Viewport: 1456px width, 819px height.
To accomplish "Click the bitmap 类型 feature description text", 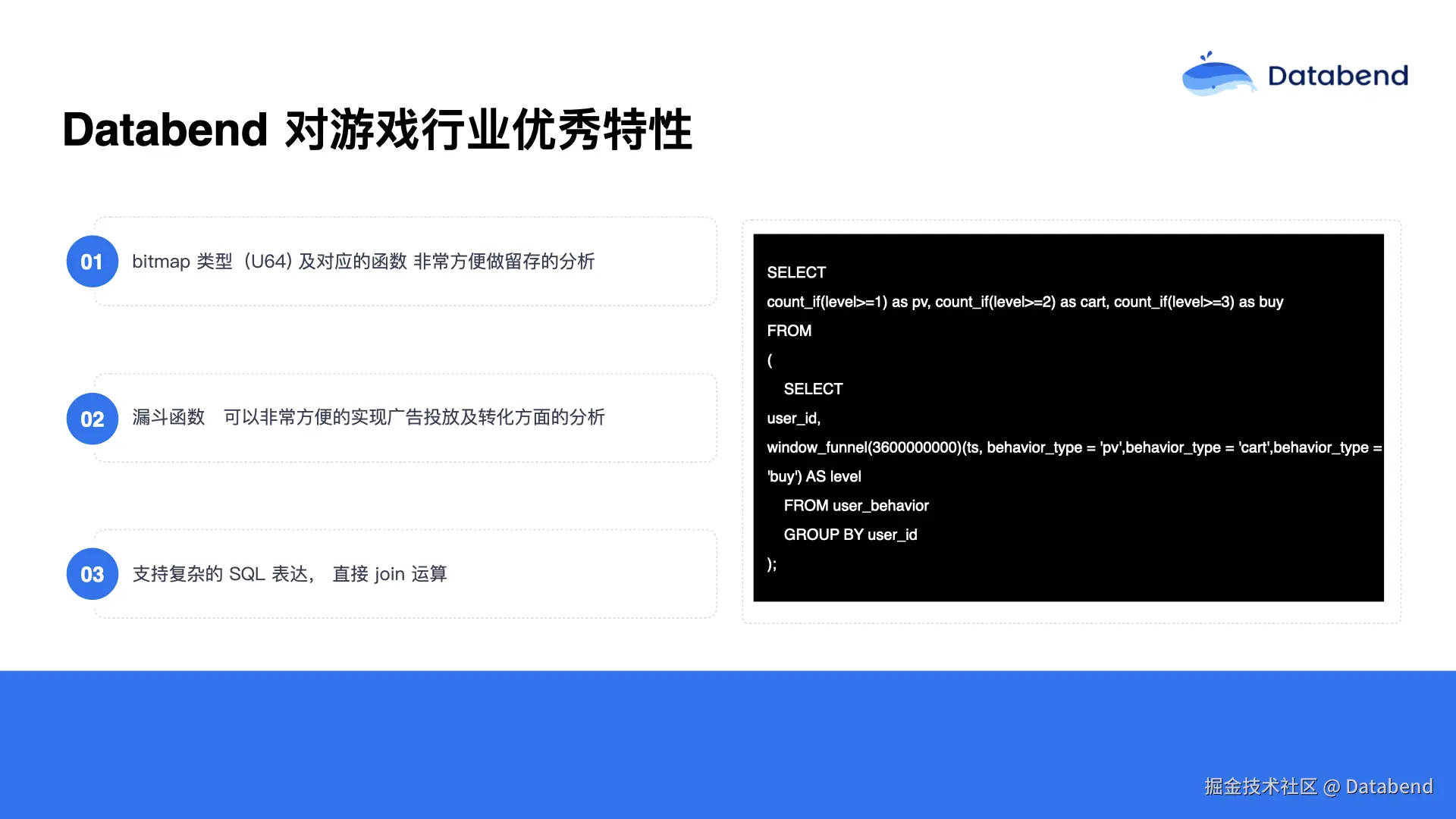I will [362, 262].
